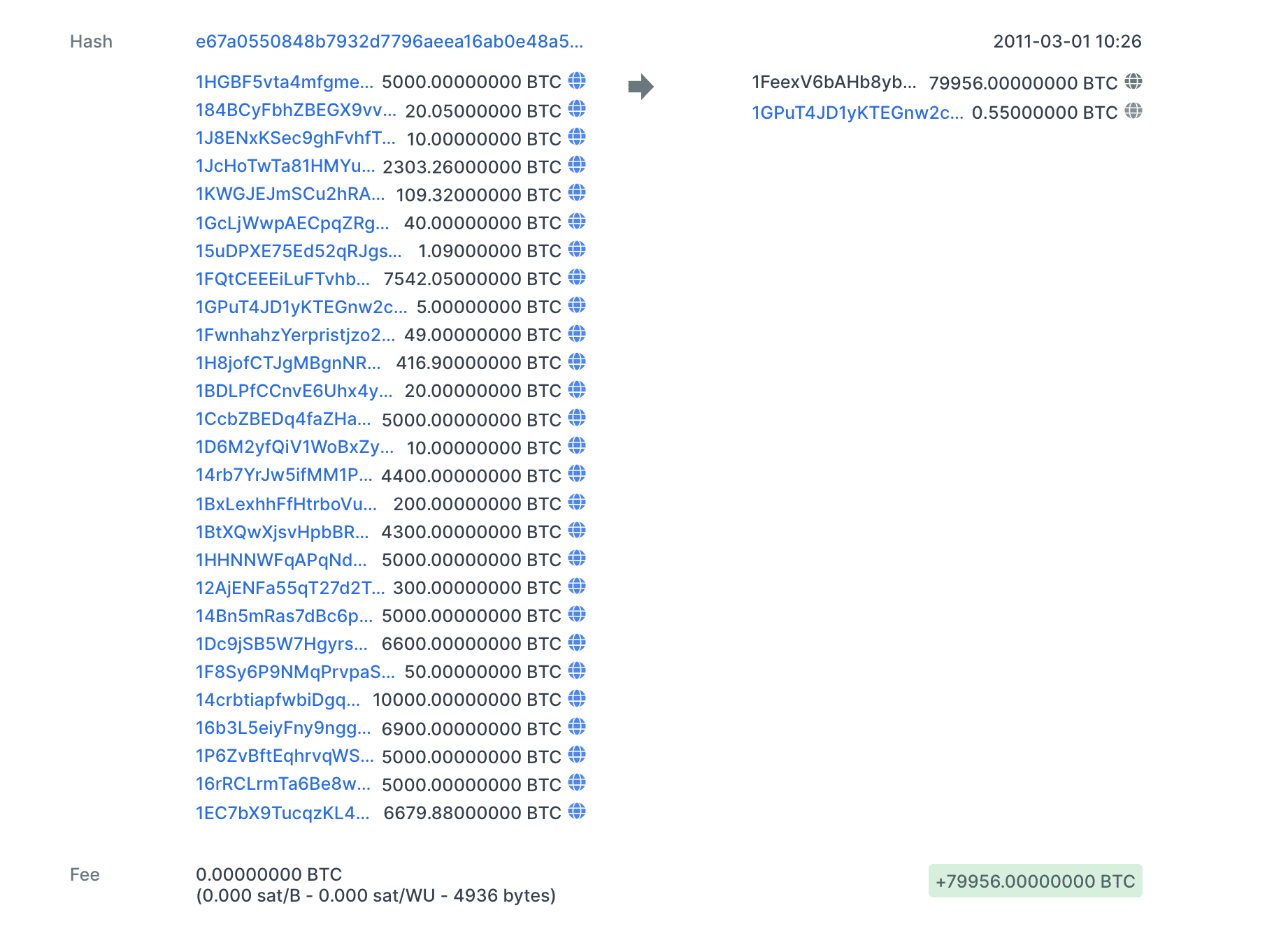The width and height of the screenshot is (1288, 931).
Task: Click globe icon beside 15uDPXE75Ed52qRJgs input
Action: click(x=577, y=250)
